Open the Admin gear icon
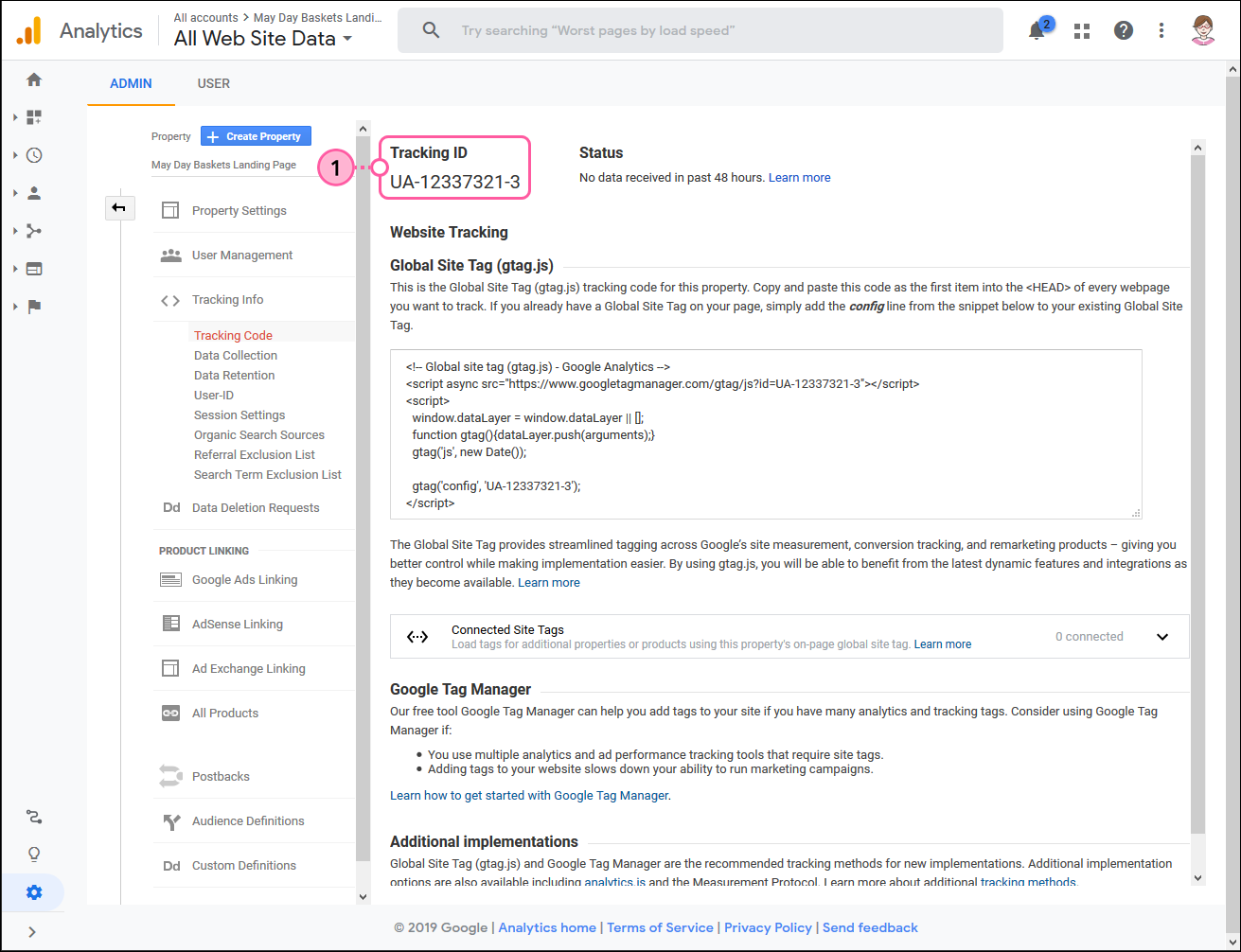The width and height of the screenshot is (1241, 952). 34,892
